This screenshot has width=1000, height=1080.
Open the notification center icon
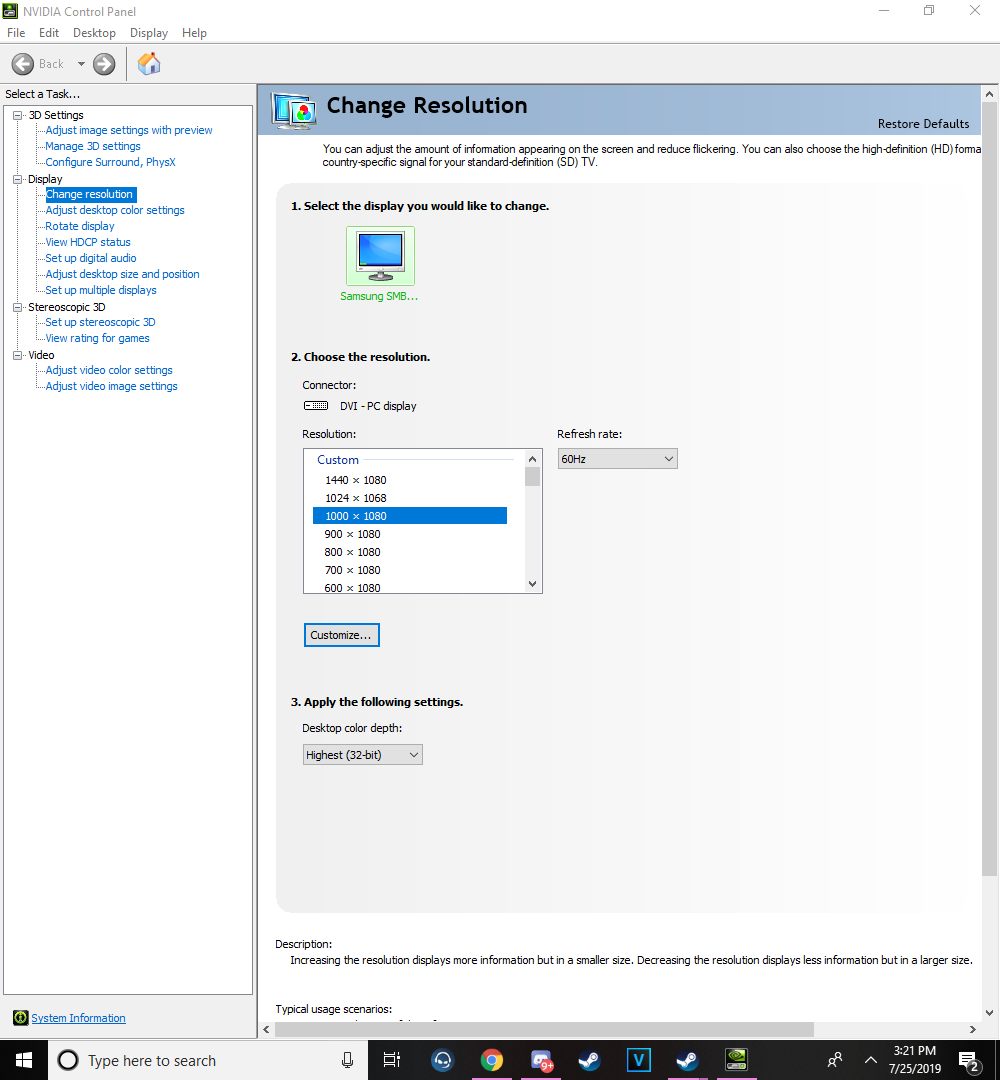[x=970, y=1061]
